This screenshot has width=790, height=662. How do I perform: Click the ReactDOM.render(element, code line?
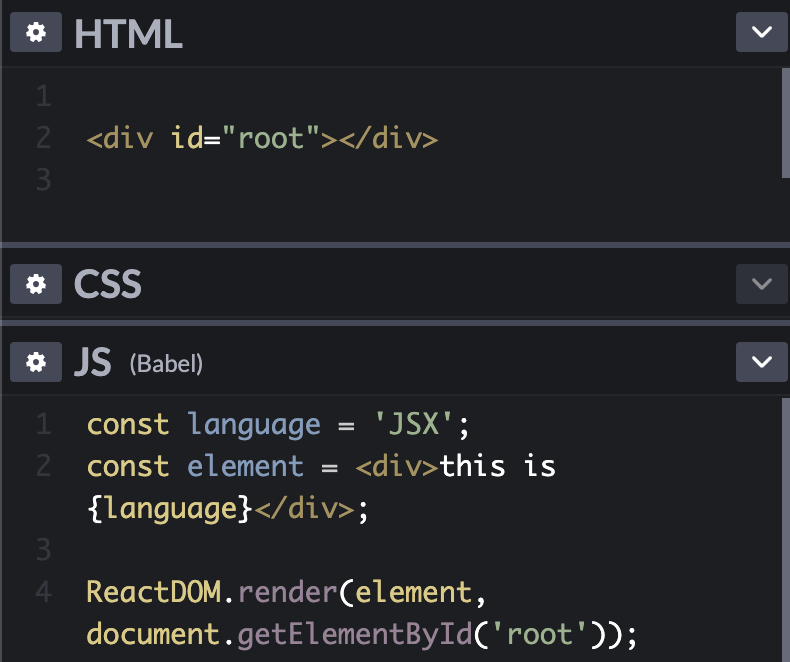[286, 592]
